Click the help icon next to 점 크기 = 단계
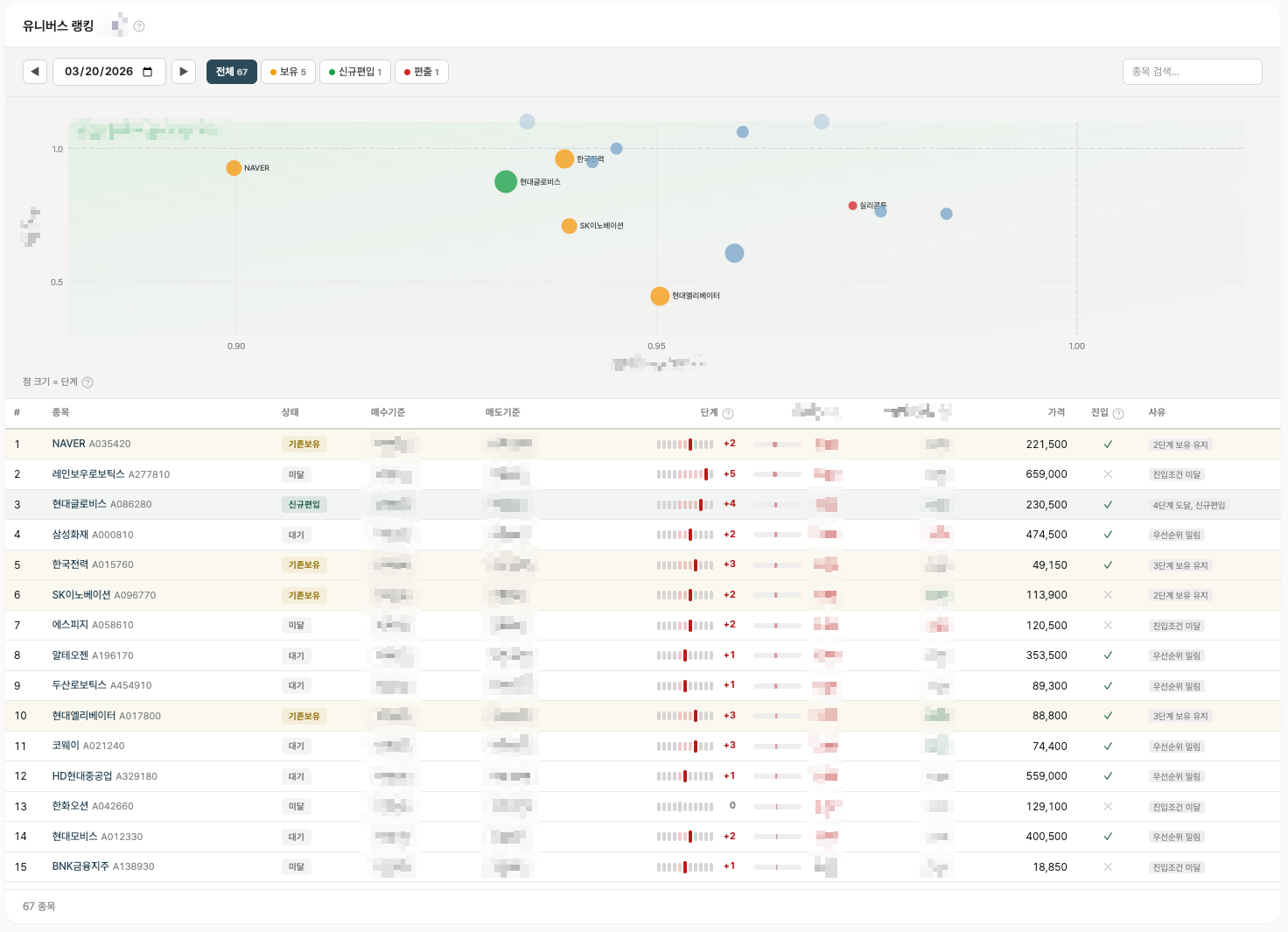This screenshot has height=932, width=1288. point(87,382)
